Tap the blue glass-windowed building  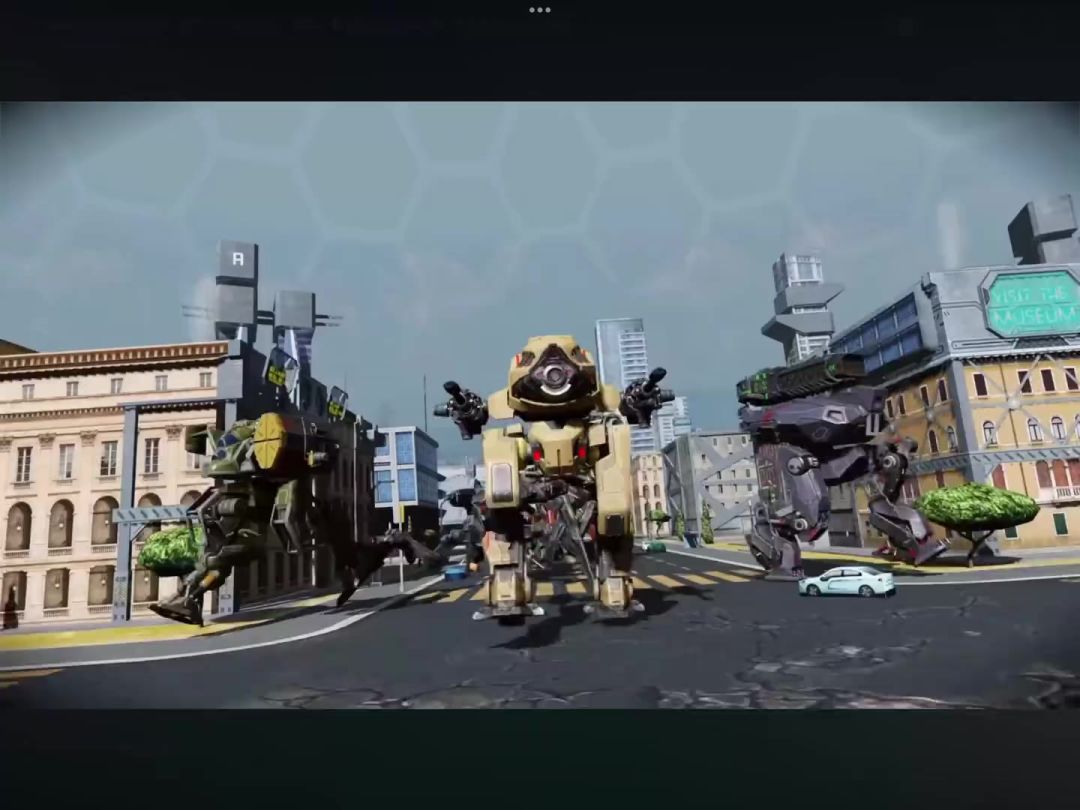coord(406,468)
